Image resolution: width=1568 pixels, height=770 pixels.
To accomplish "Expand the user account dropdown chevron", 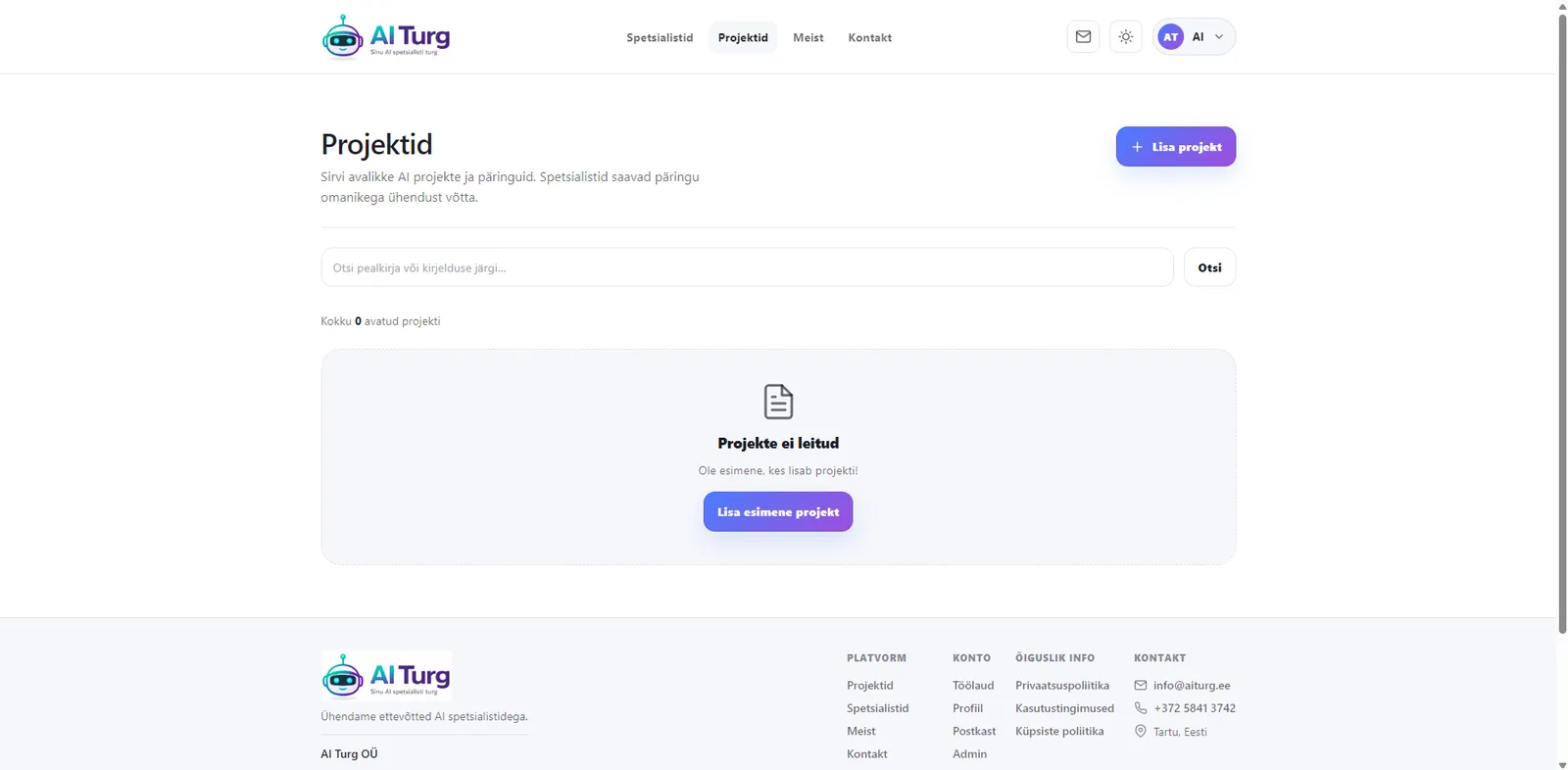I will (x=1219, y=37).
